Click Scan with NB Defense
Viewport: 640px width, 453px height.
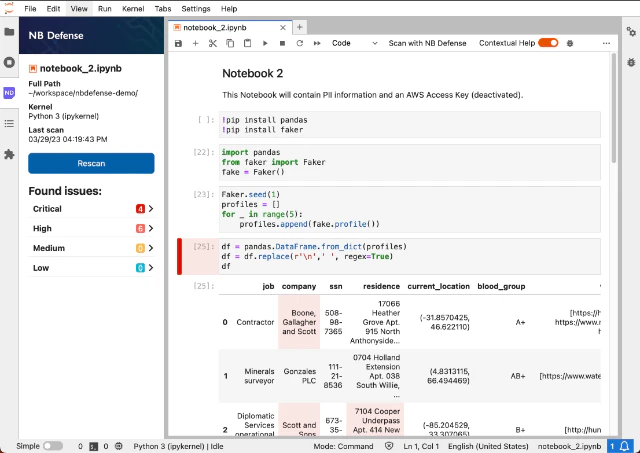427,43
